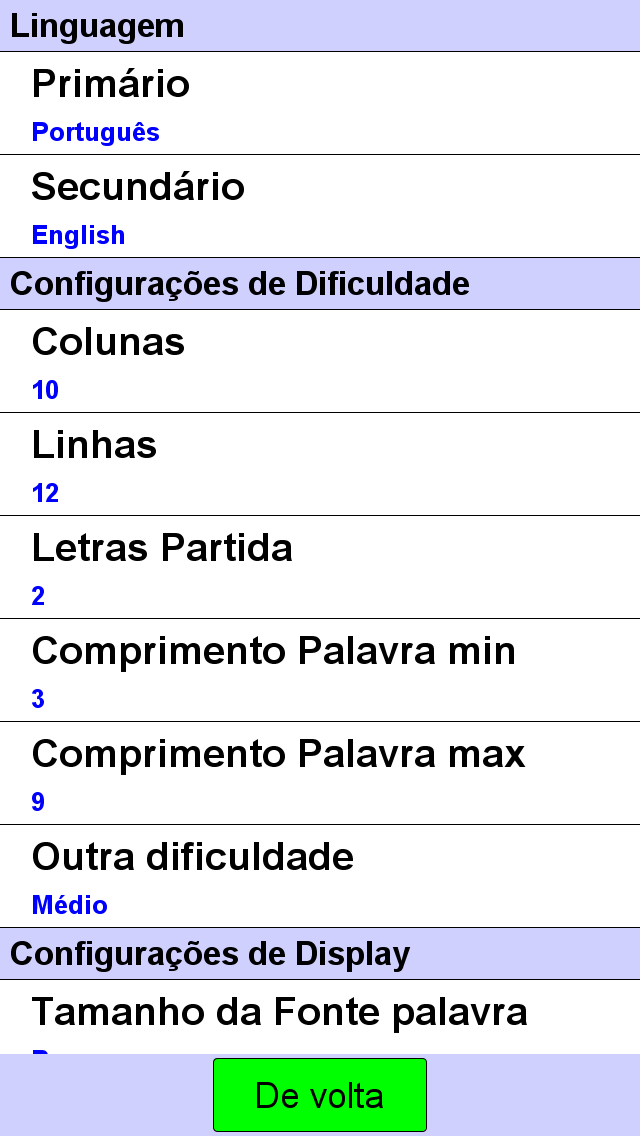Click the value 10 under Colunas
This screenshot has width=640, height=1136.
(45, 390)
